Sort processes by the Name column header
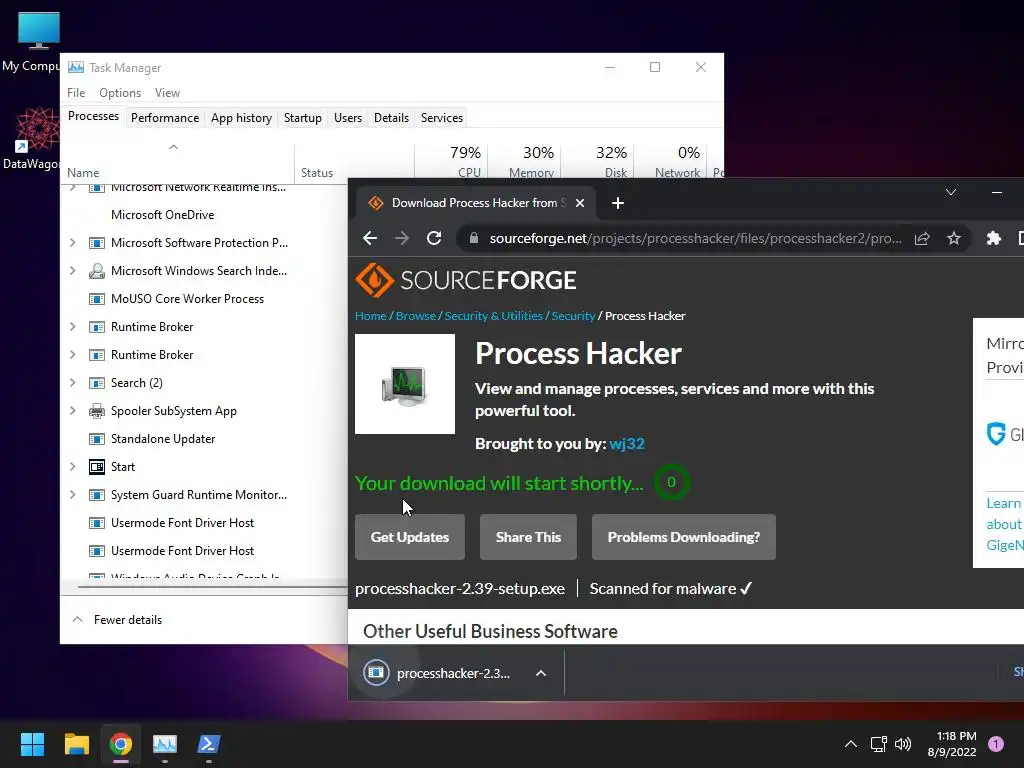Image resolution: width=1024 pixels, height=768 pixels. pyautogui.click(x=178, y=161)
